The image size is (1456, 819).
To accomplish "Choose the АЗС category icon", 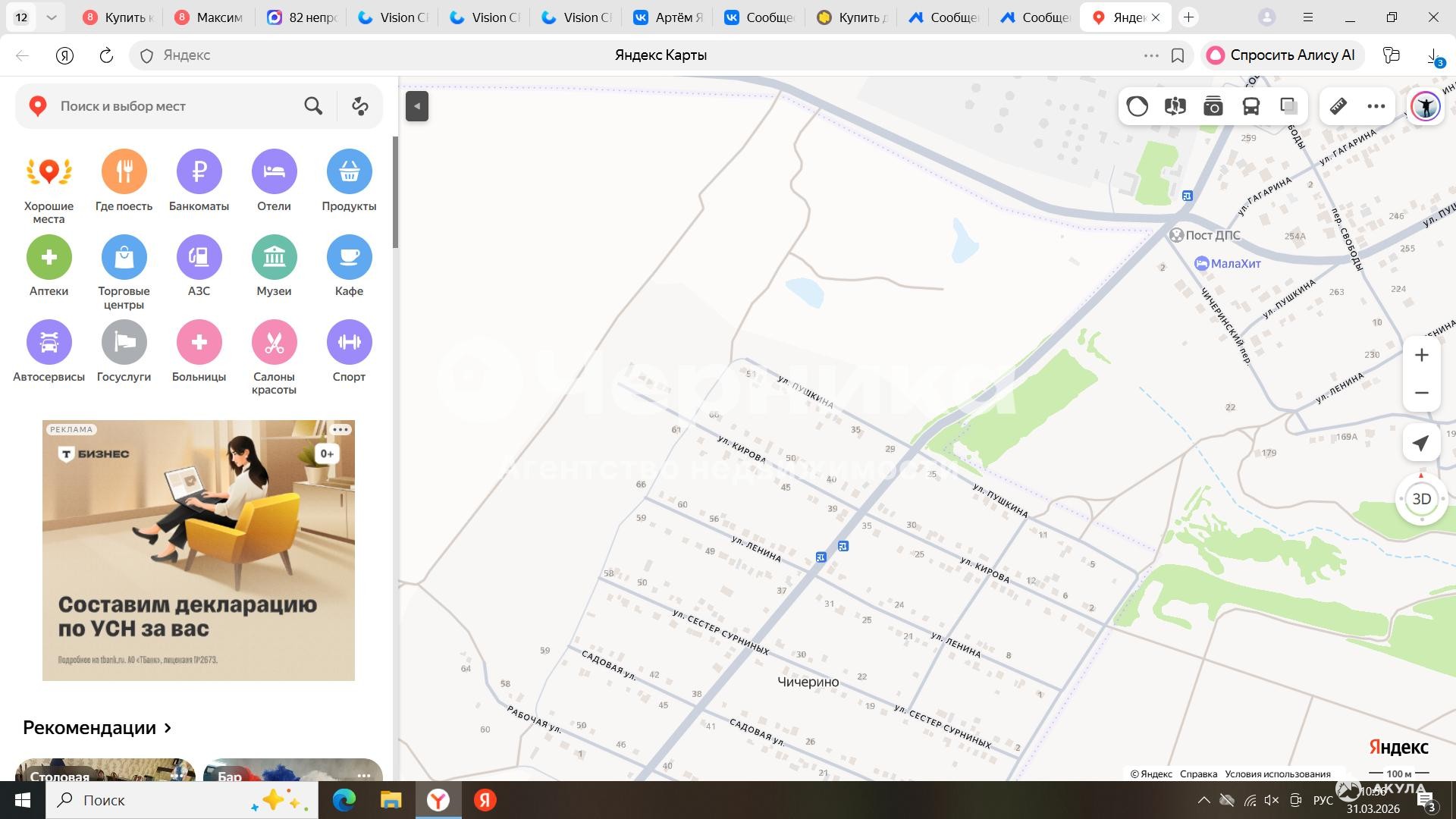I will coord(199,258).
